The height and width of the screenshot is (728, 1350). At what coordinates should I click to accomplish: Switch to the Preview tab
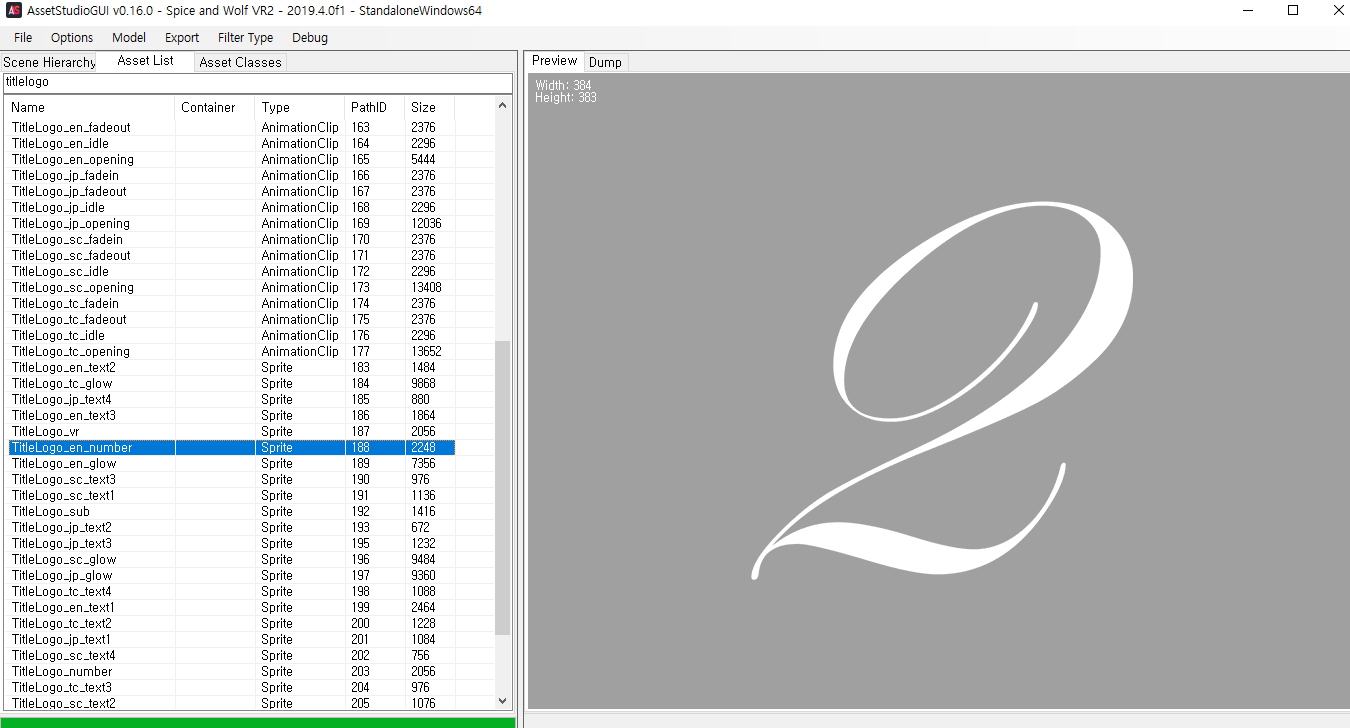tap(554, 61)
